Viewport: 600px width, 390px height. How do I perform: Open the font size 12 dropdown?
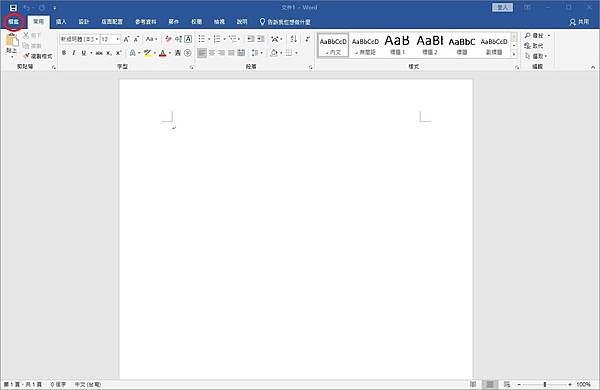coord(117,39)
